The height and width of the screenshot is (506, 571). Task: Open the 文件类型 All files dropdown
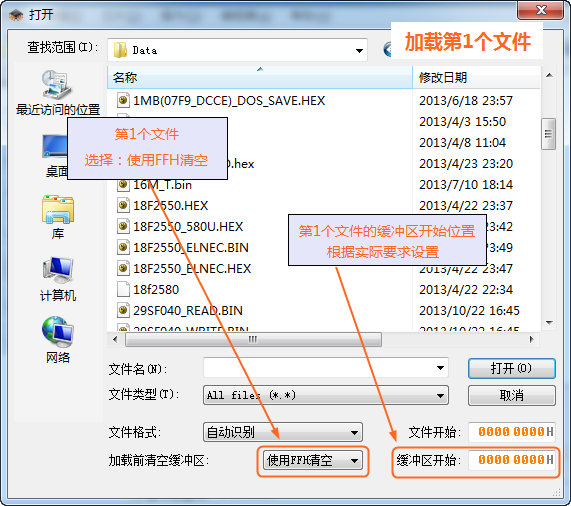440,396
